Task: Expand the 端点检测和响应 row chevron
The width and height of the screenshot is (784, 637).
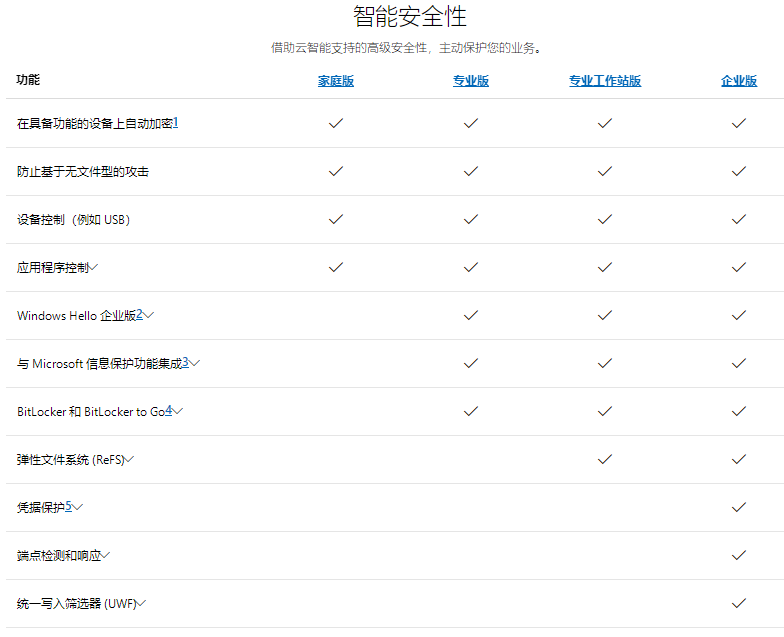Action: (x=105, y=555)
